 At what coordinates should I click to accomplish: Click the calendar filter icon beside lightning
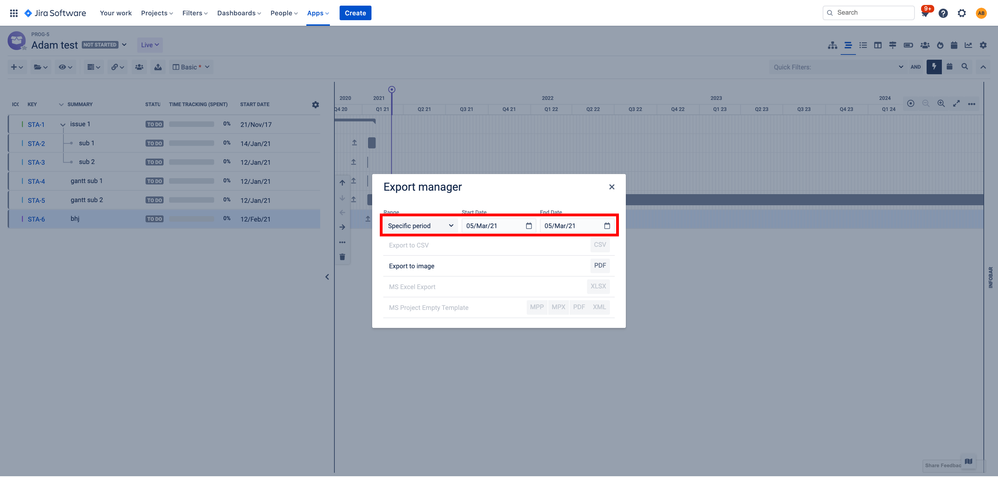[950, 67]
